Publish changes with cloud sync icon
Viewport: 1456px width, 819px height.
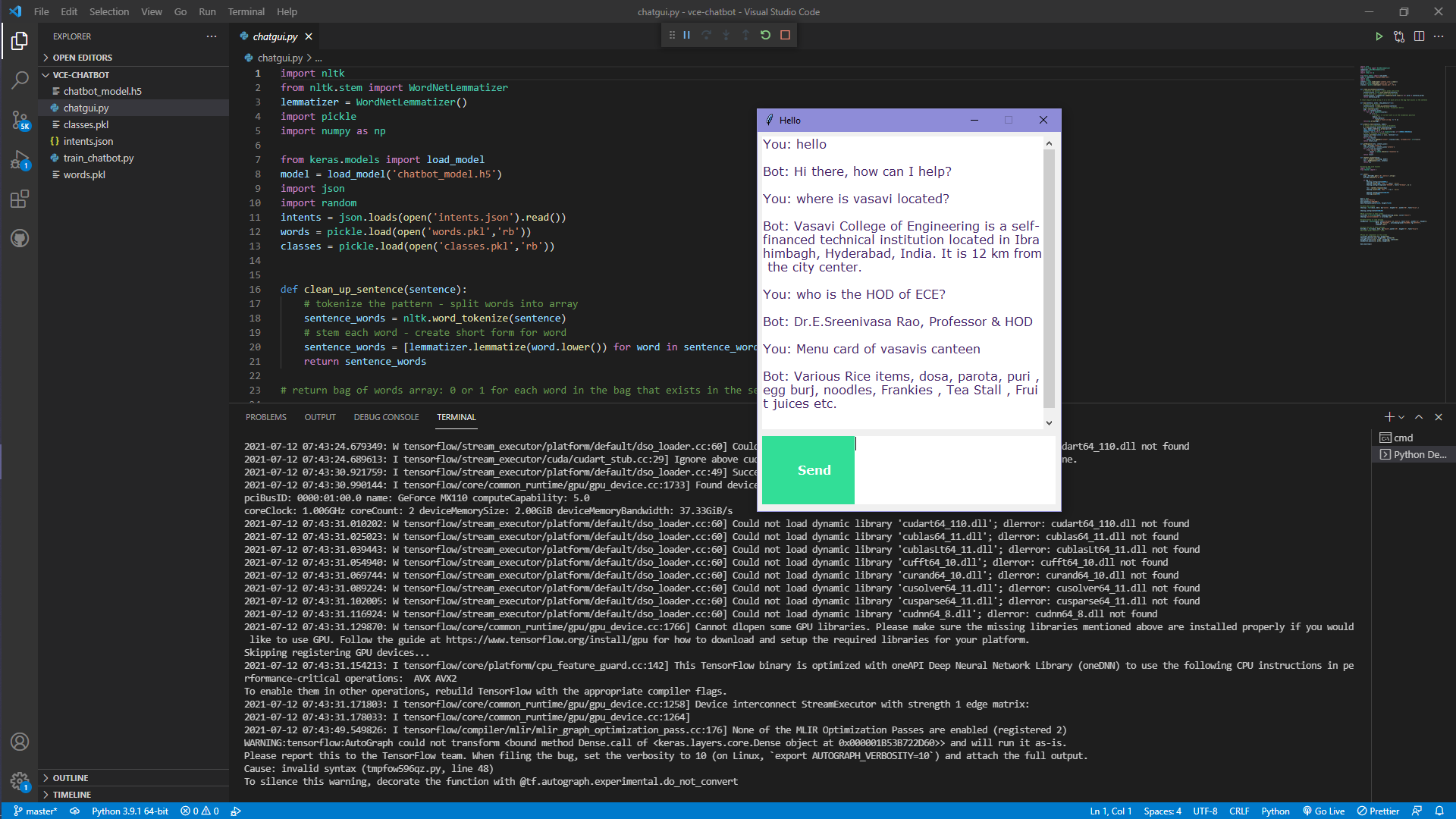(x=75, y=811)
